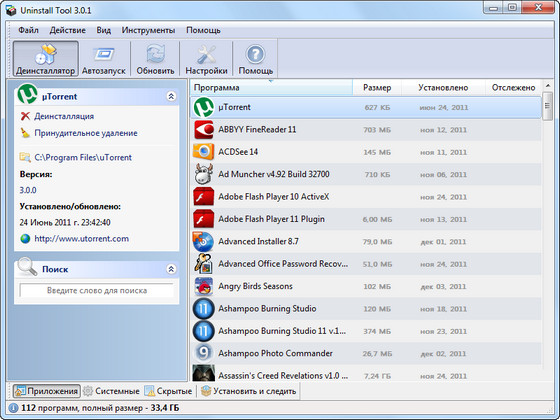Select the µTorrent icon in program list
The width and height of the screenshot is (560, 420).
tap(204, 107)
